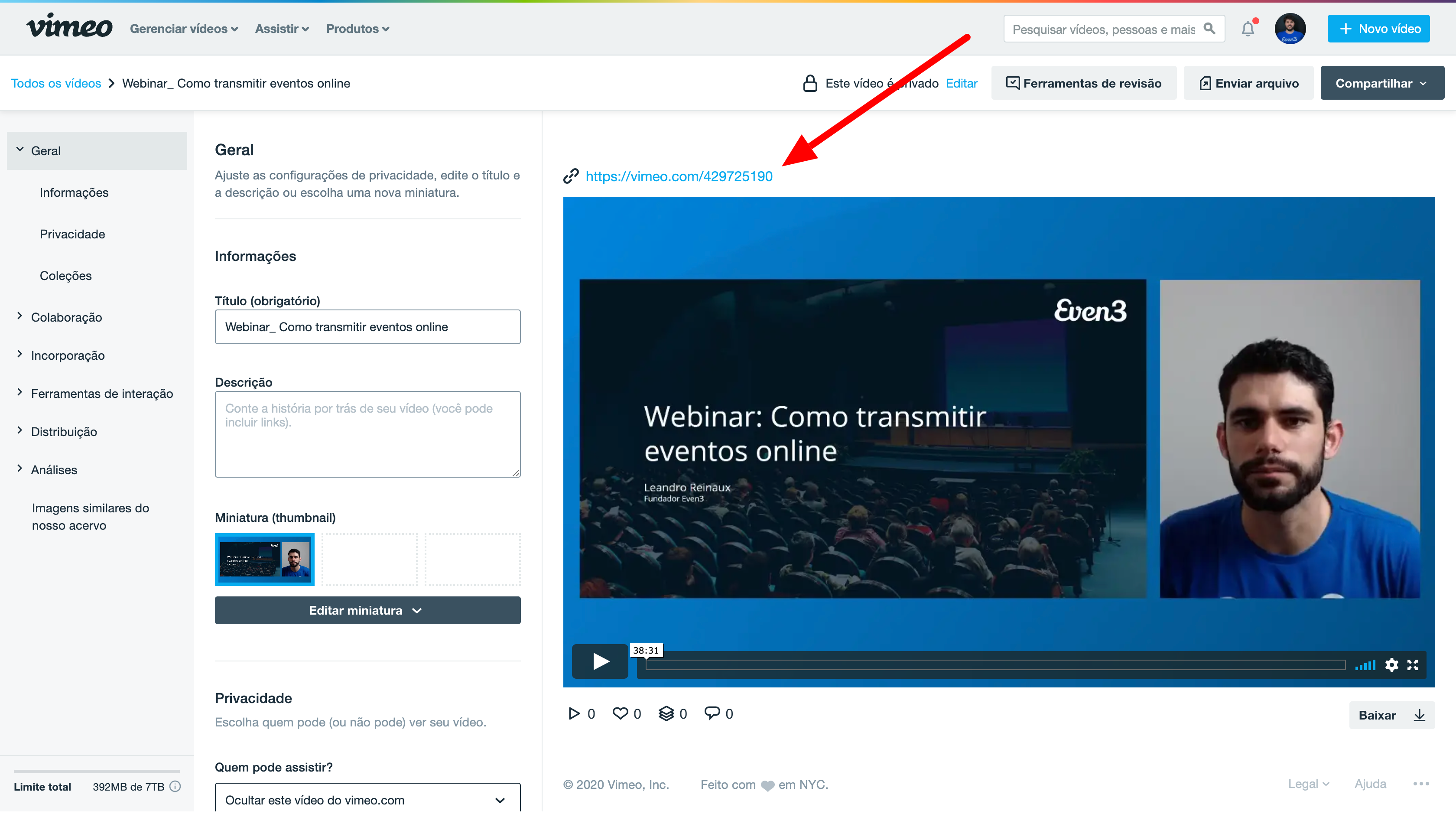Click the collections stack icon

pyautogui.click(x=666, y=713)
